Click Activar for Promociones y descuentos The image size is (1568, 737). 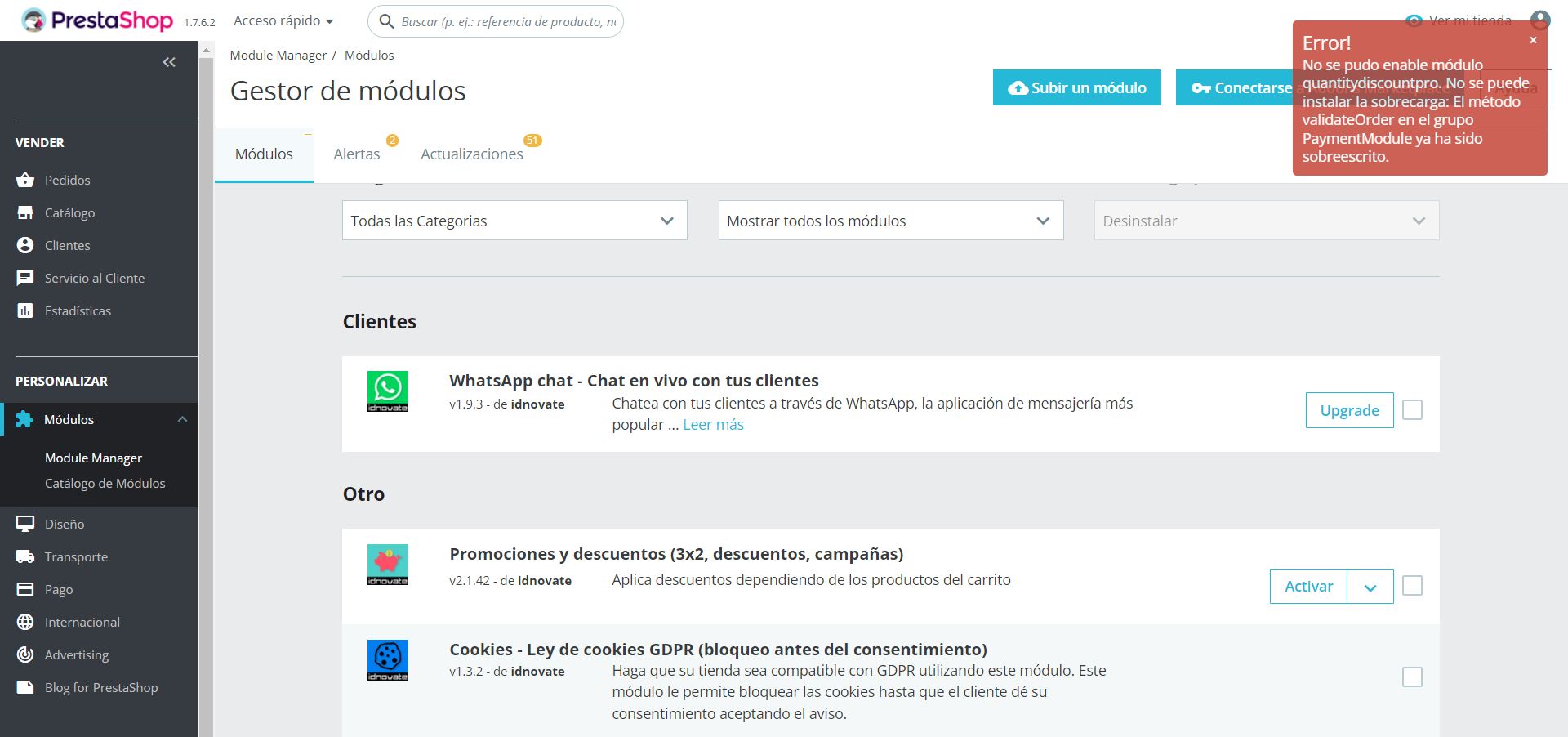pyautogui.click(x=1308, y=587)
